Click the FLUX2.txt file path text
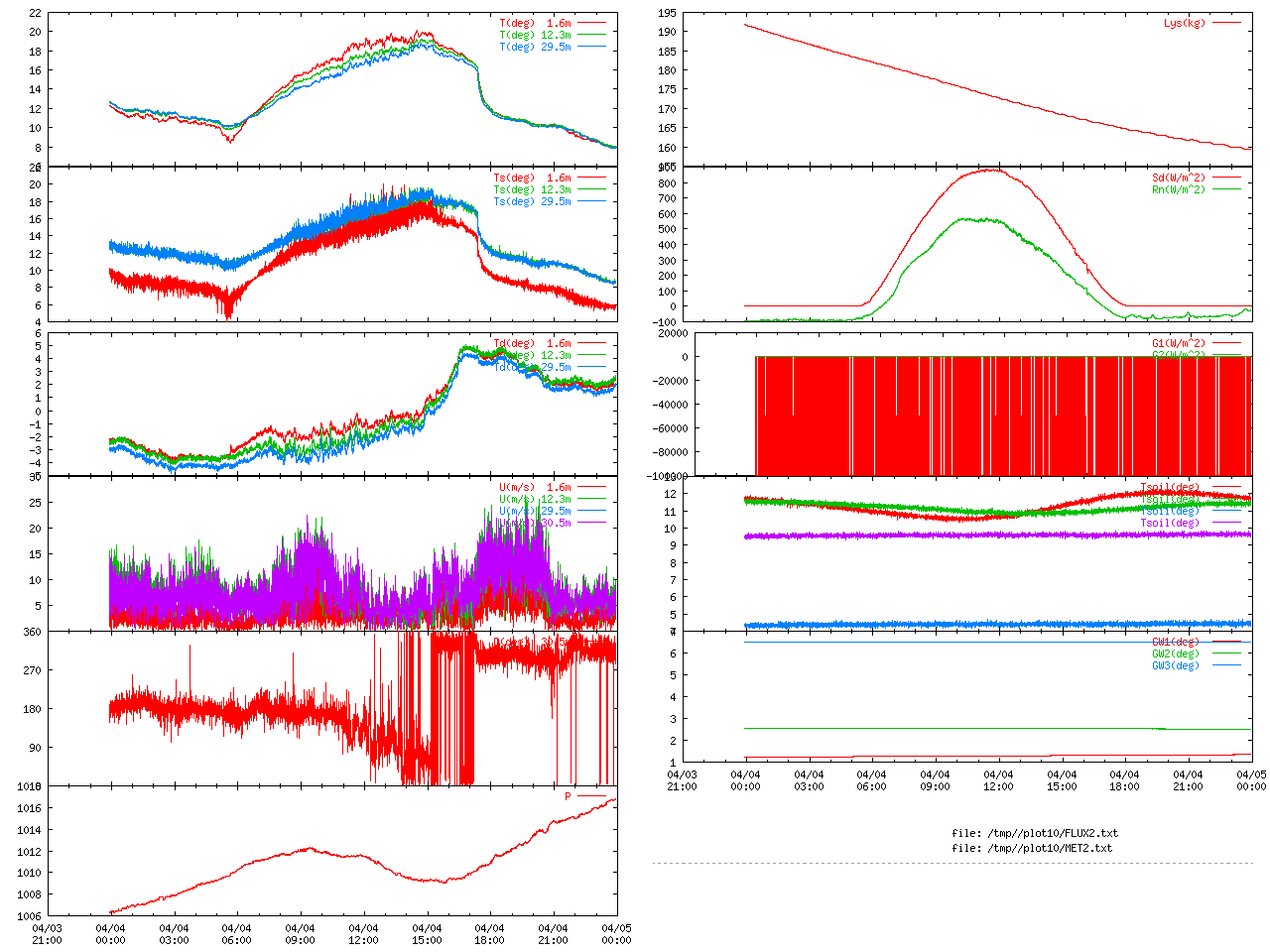 coord(1034,833)
